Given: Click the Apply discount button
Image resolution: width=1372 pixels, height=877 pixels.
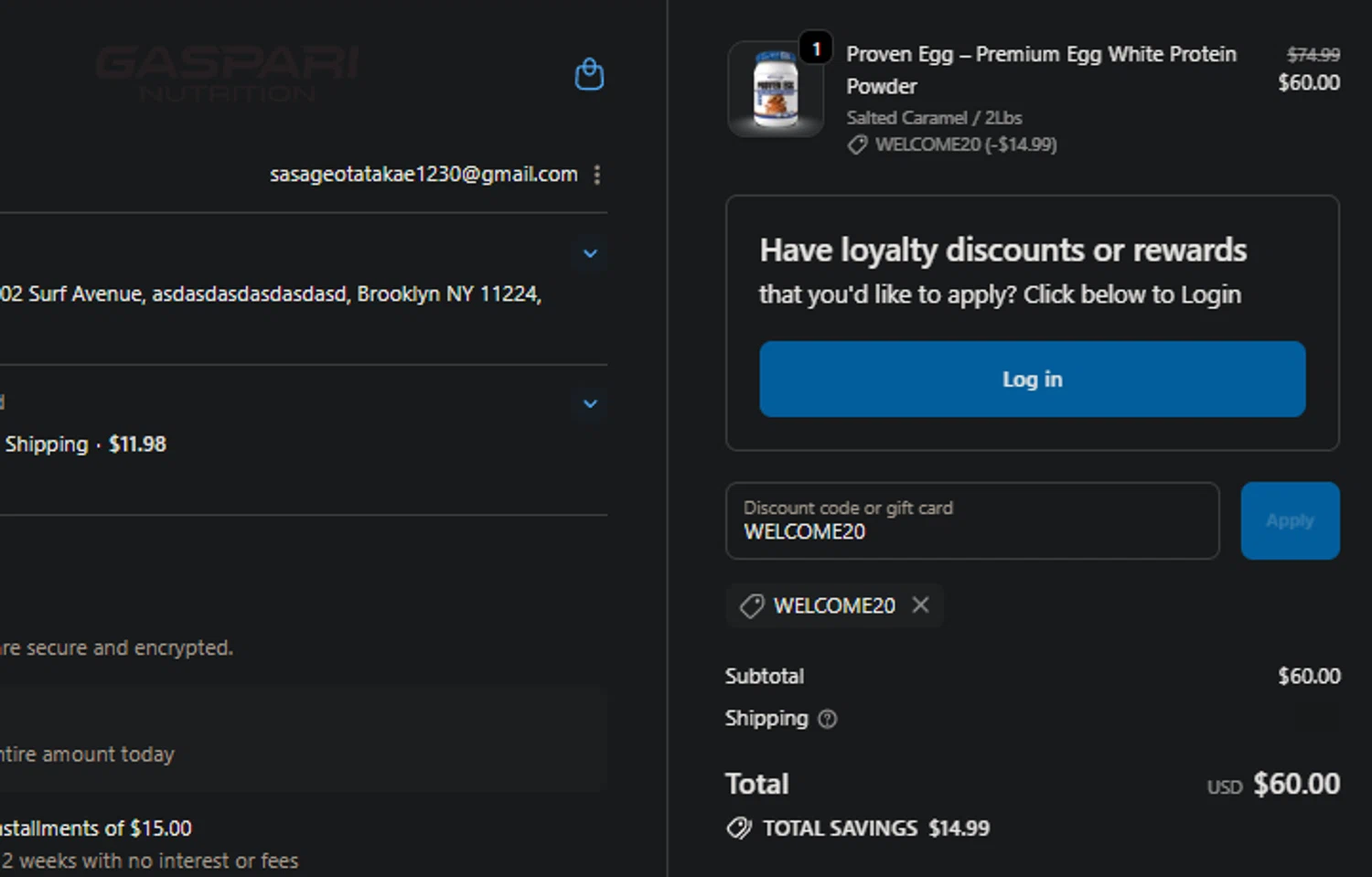Looking at the screenshot, I should (x=1290, y=520).
